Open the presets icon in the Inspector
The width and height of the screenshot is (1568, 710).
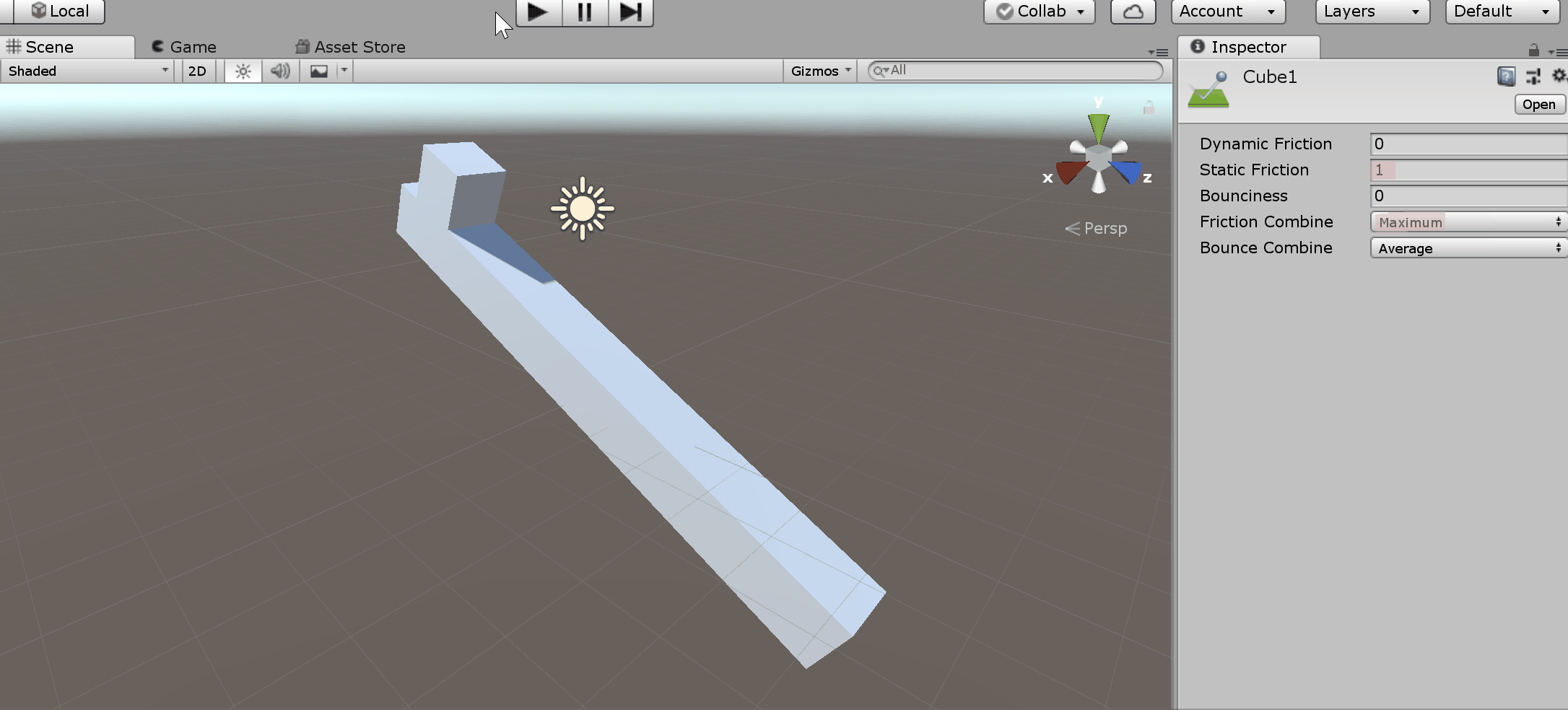click(x=1533, y=76)
